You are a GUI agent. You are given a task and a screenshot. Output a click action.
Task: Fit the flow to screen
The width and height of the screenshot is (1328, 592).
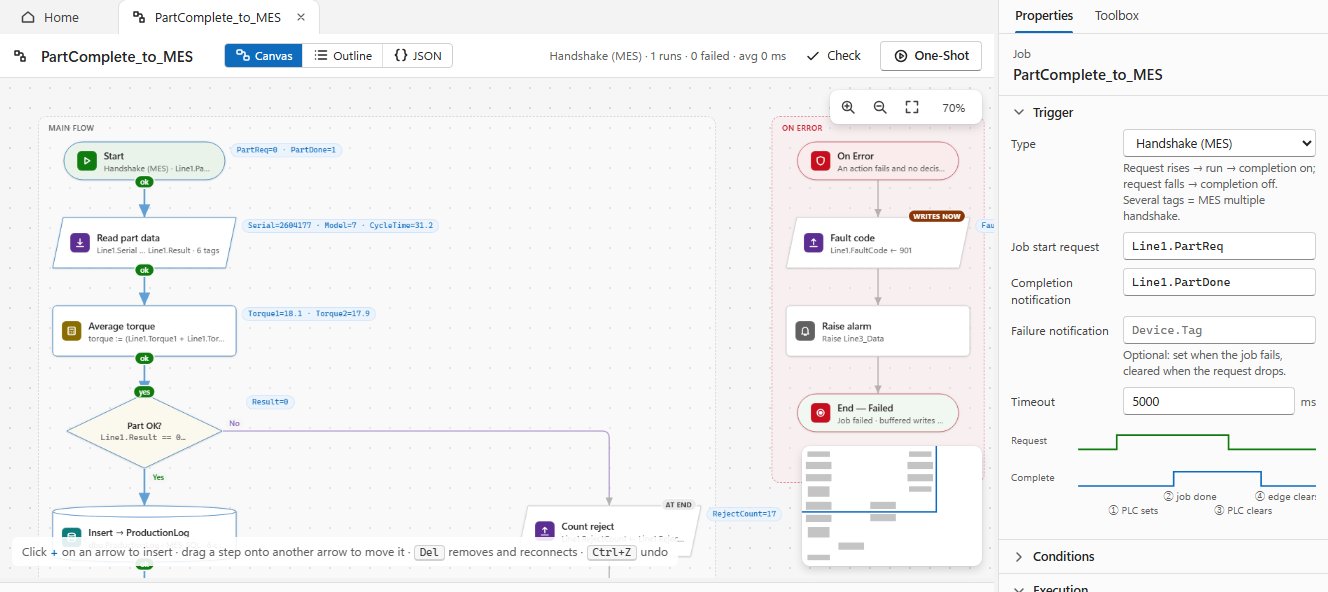(x=912, y=107)
